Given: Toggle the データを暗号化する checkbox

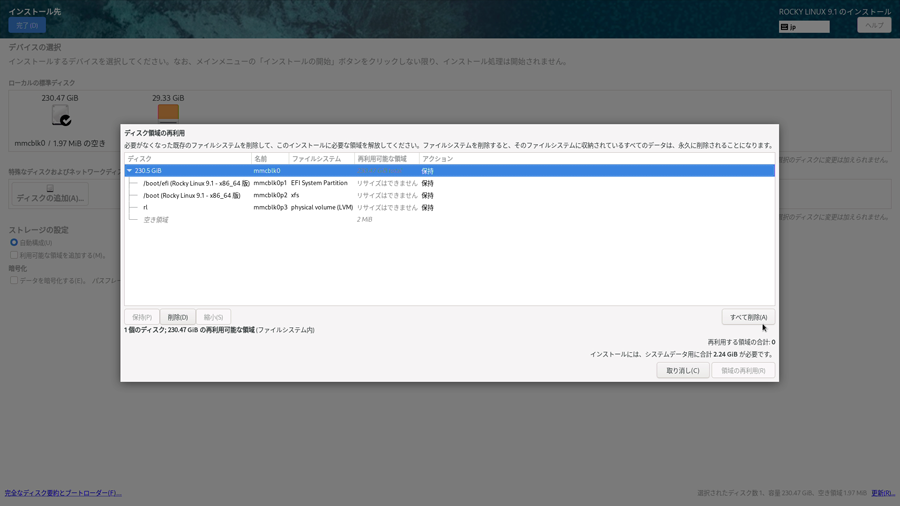Looking at the screenshot, I should [x=14, y=281].
